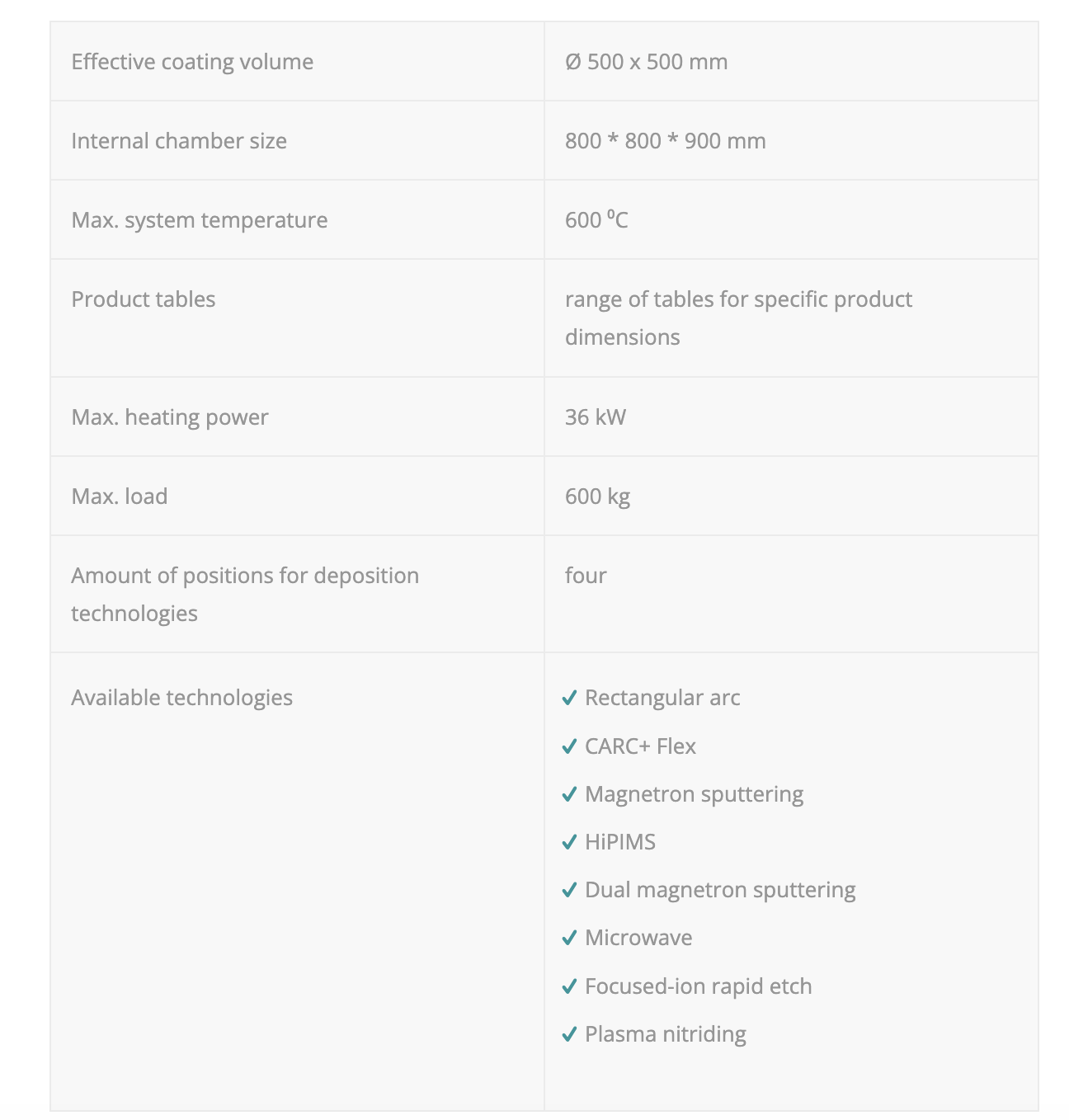Screen dimensions: 1069x1120
Task: Click the Available technologies label
Action: [181, 698]
